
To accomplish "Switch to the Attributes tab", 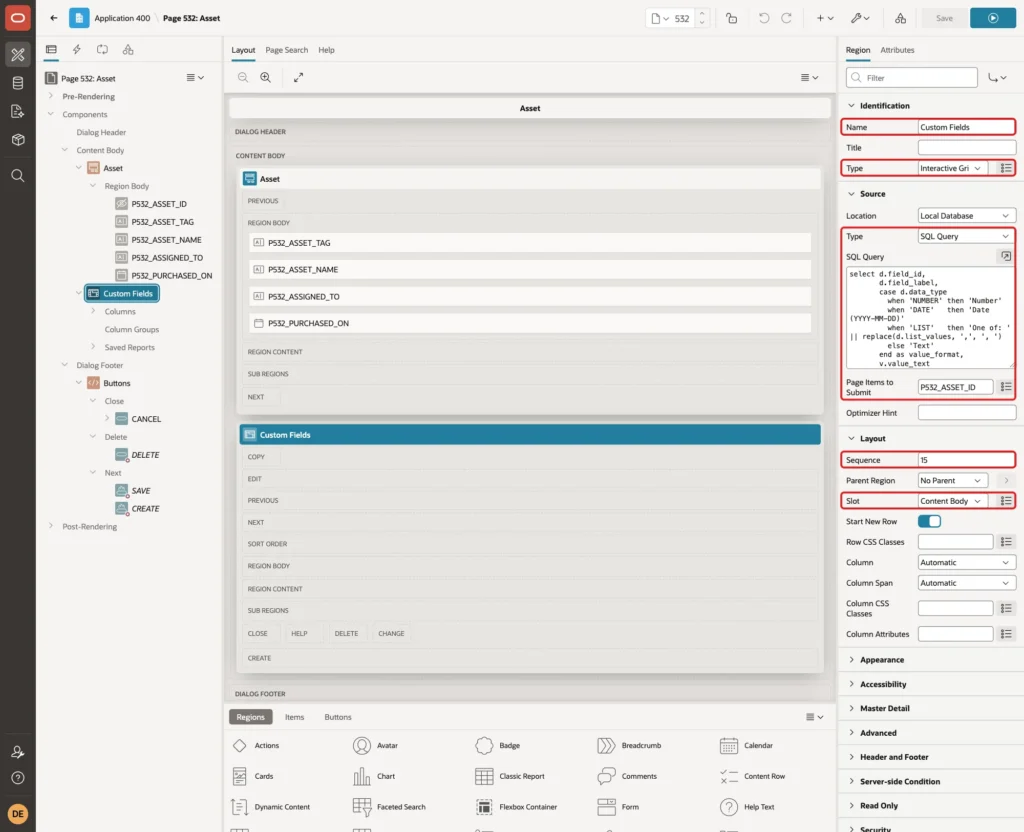I will (x=897, y=50).
